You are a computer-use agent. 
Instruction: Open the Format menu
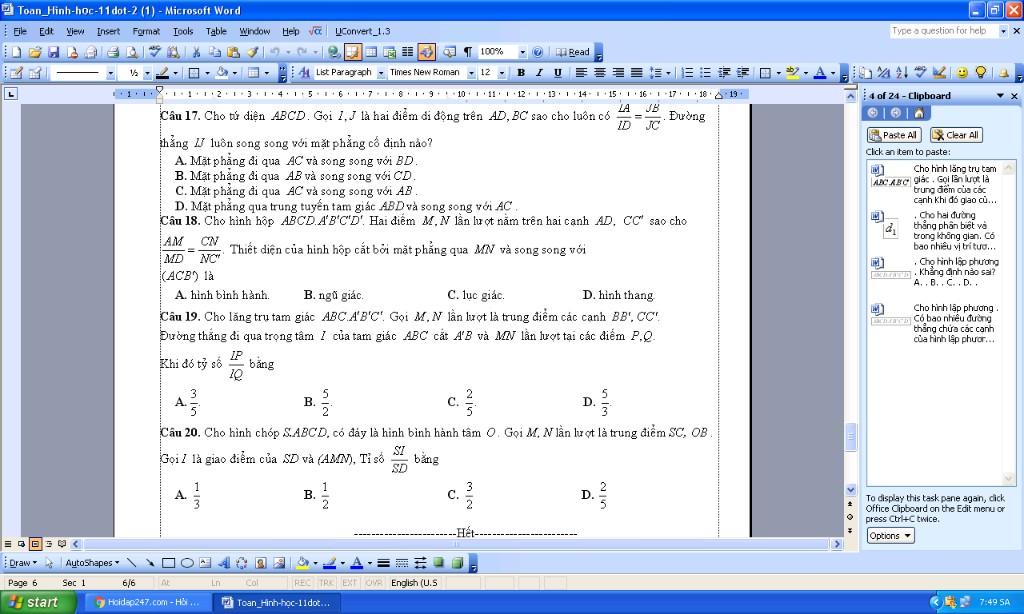click(x=146, y=31)
